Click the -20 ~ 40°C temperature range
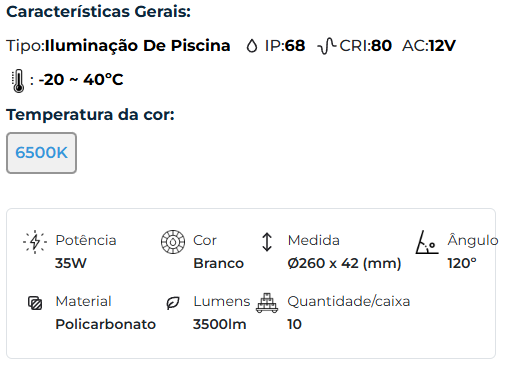 (x=81, y=80)
